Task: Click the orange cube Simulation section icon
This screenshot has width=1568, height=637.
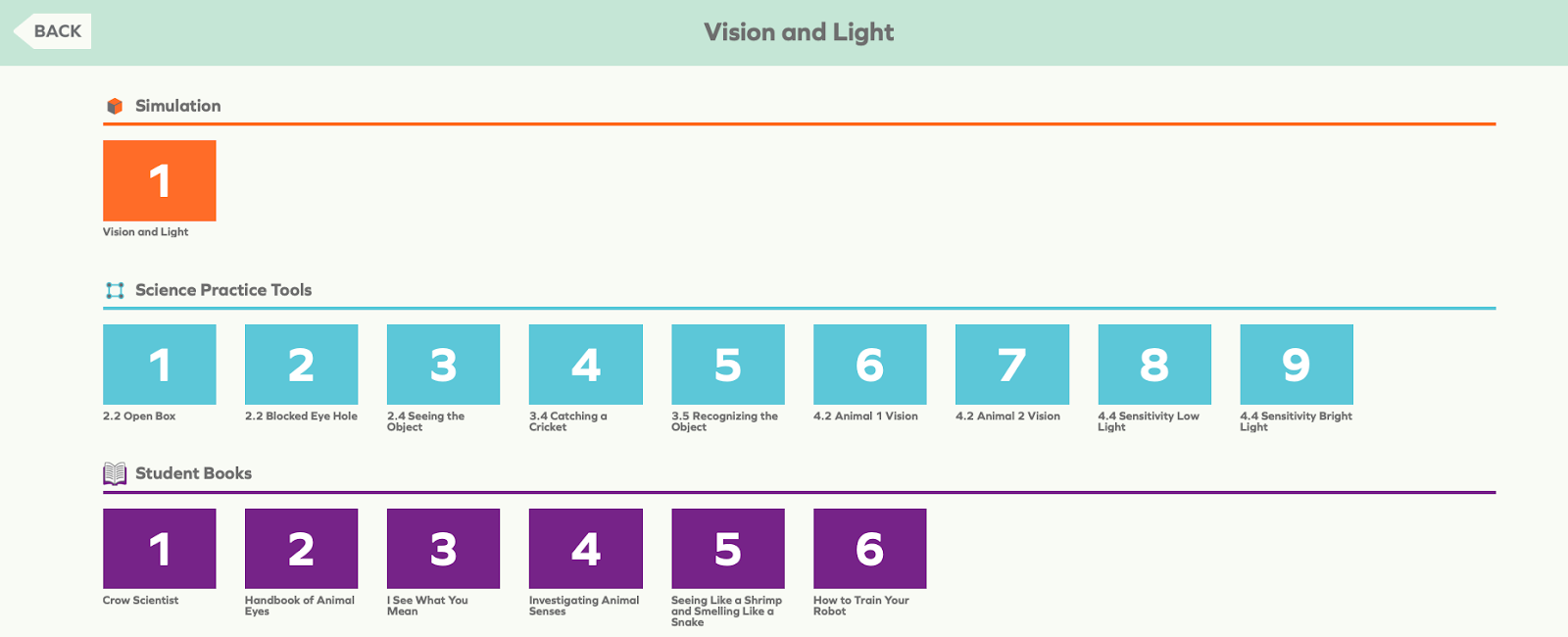Action: [x=116, y=105]
